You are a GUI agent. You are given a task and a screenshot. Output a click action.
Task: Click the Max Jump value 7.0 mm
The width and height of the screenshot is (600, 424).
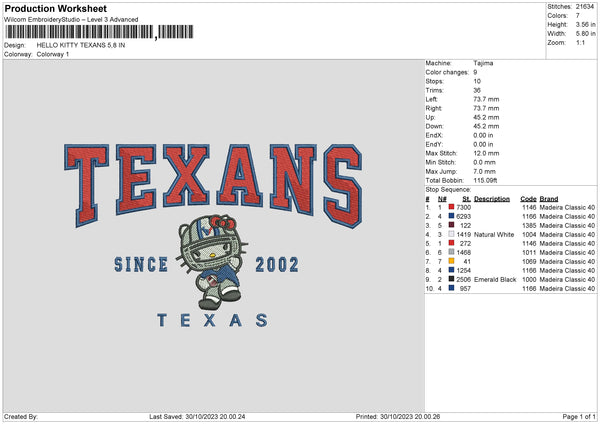[484, 171]
